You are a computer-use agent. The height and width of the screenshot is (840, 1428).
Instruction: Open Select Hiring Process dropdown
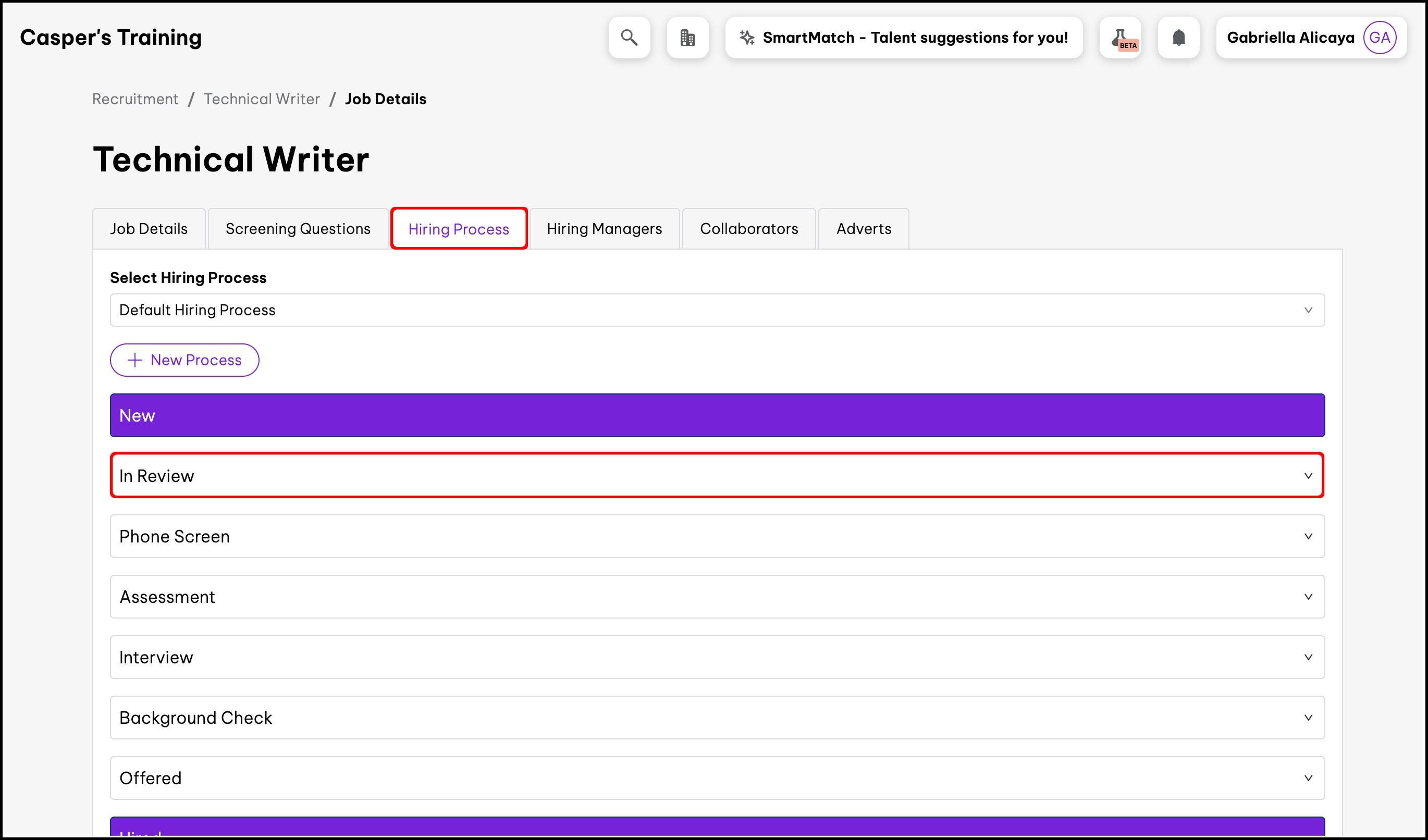coord(717,310)
